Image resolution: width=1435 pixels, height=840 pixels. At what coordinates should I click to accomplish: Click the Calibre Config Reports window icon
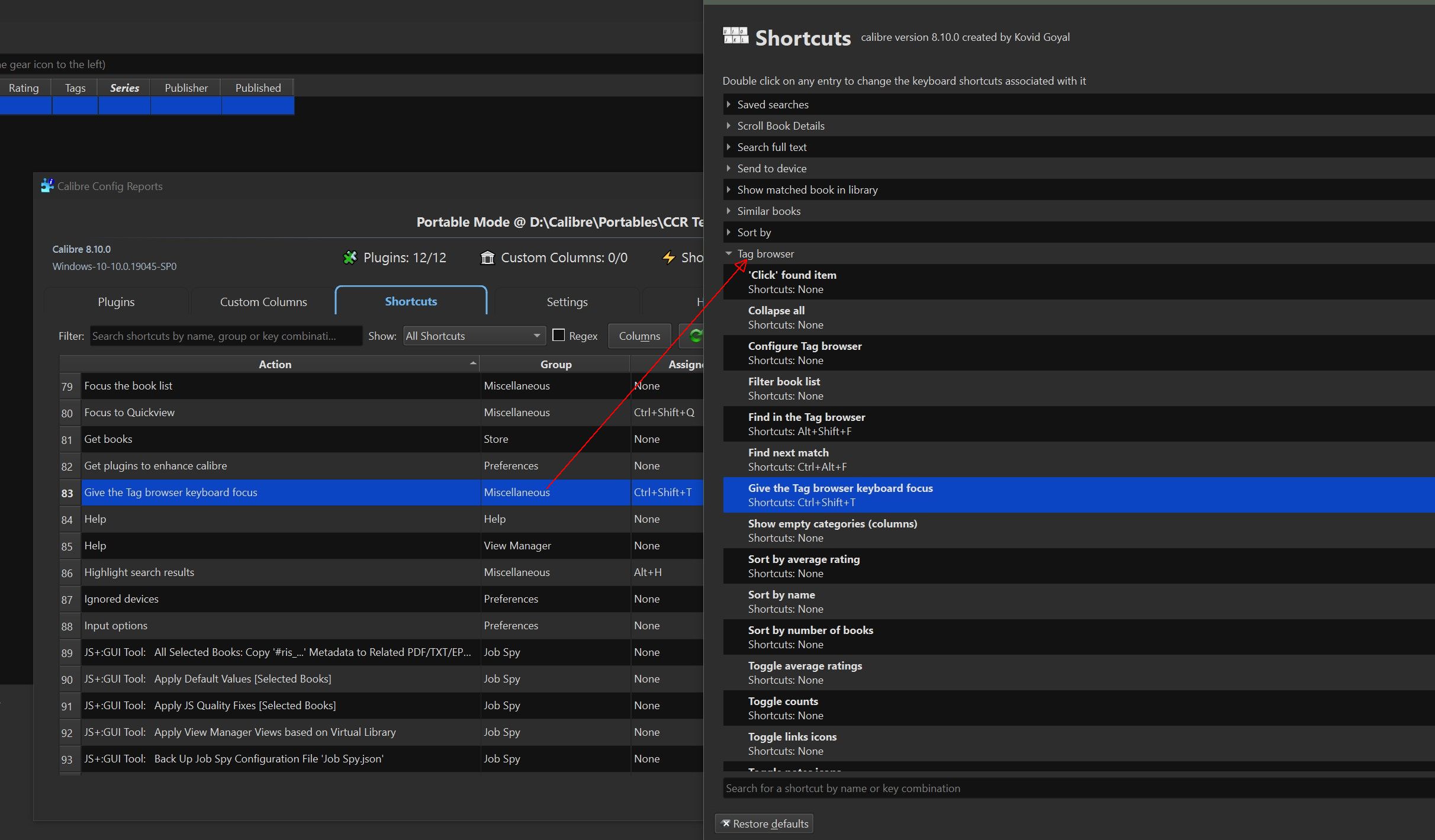point(47,185)
